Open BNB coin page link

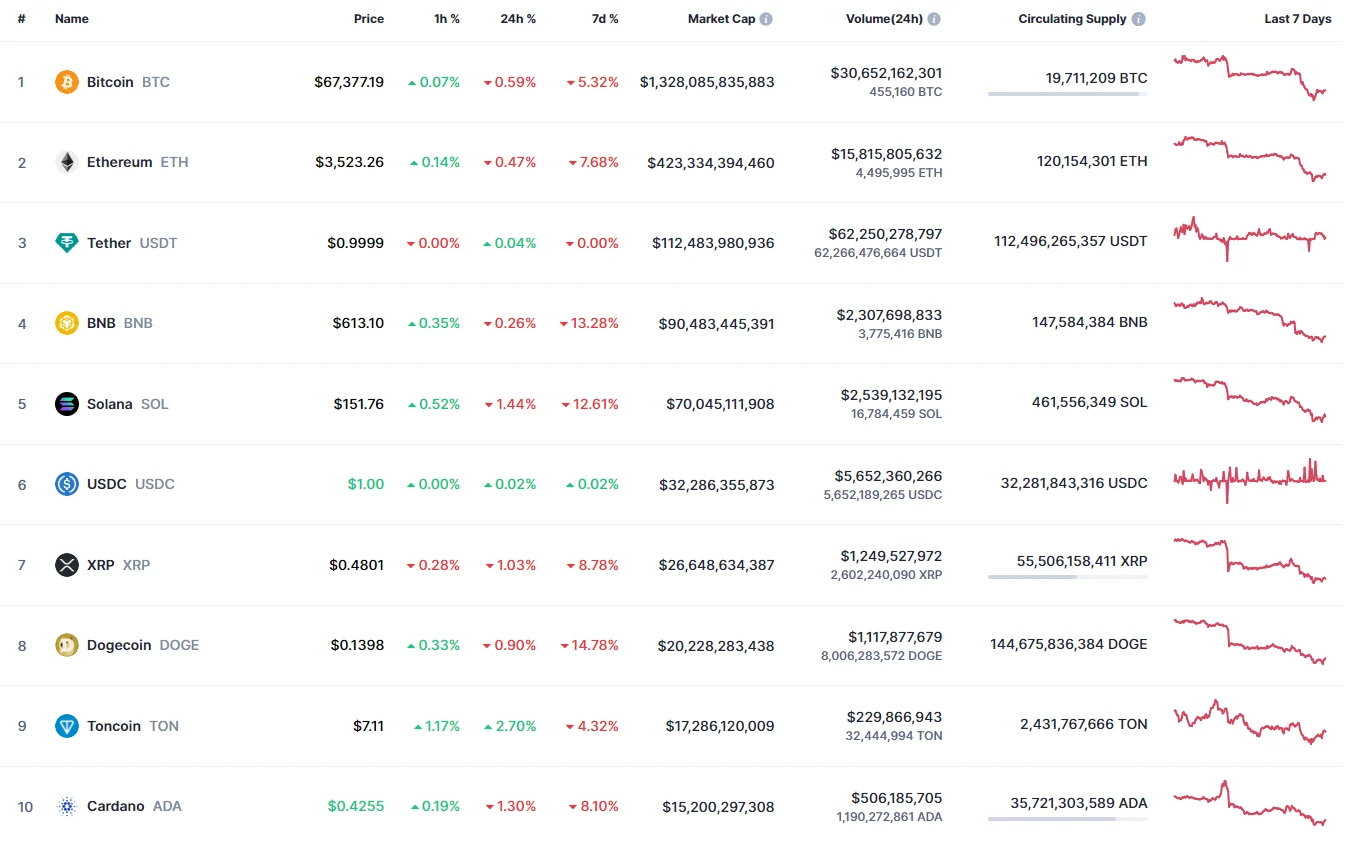pos(101,323)
